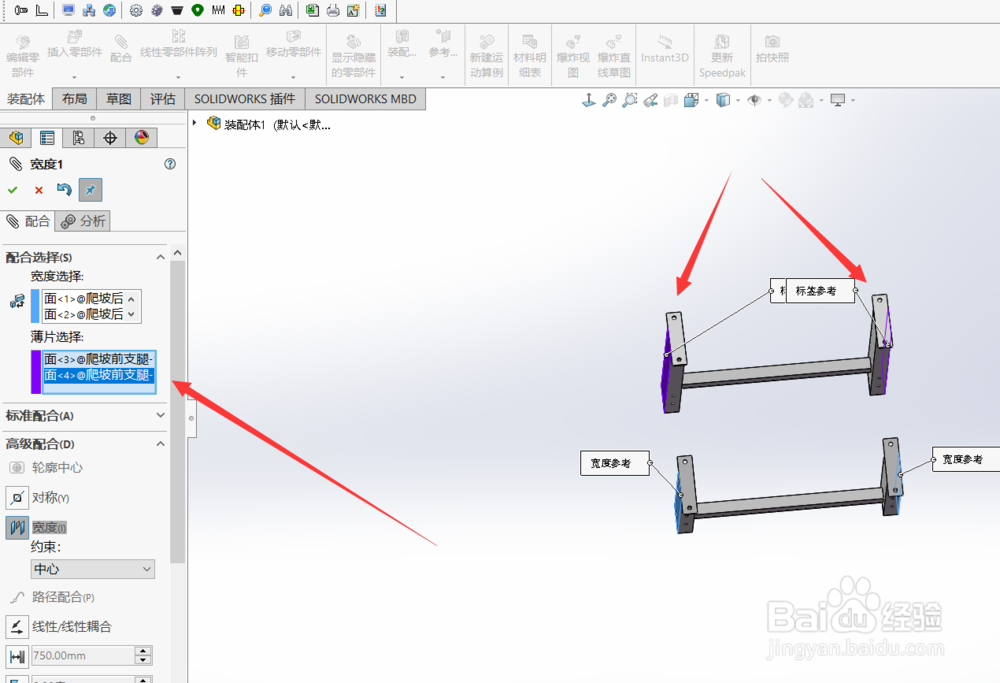Click the black trapezoid belt icon
Screen dimensions: 1000x683
click(x=177, y=10)
